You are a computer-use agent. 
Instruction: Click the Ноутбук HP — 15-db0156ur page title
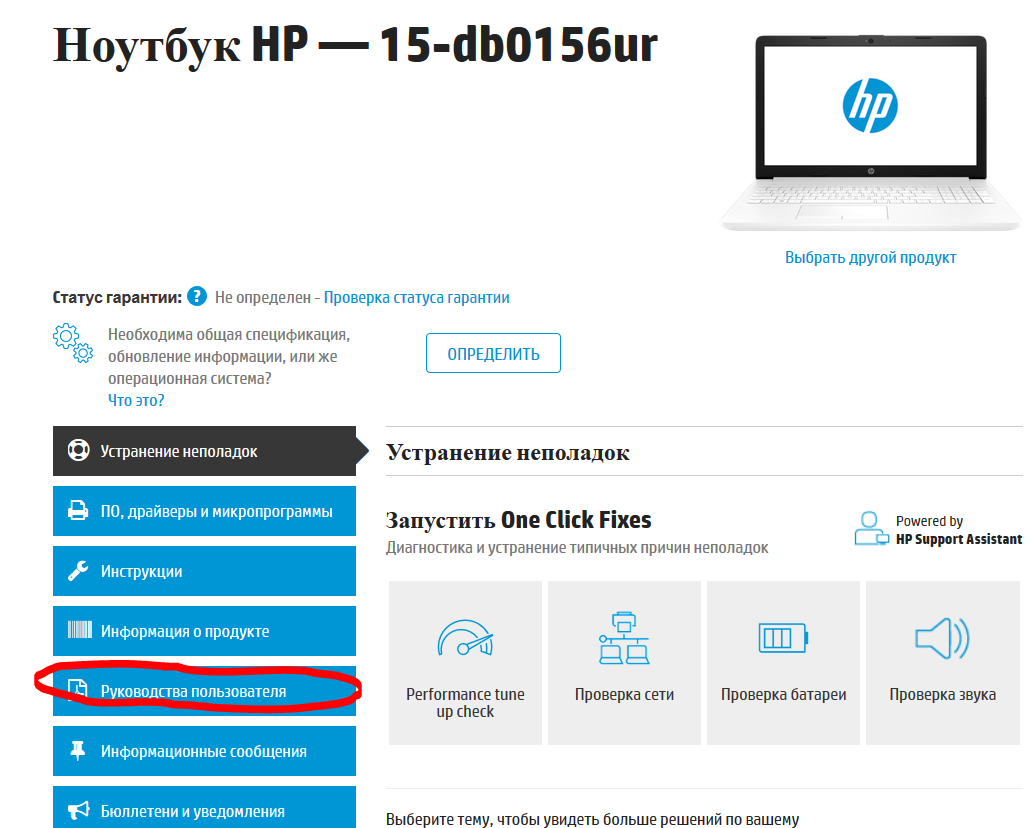(355, 45)
